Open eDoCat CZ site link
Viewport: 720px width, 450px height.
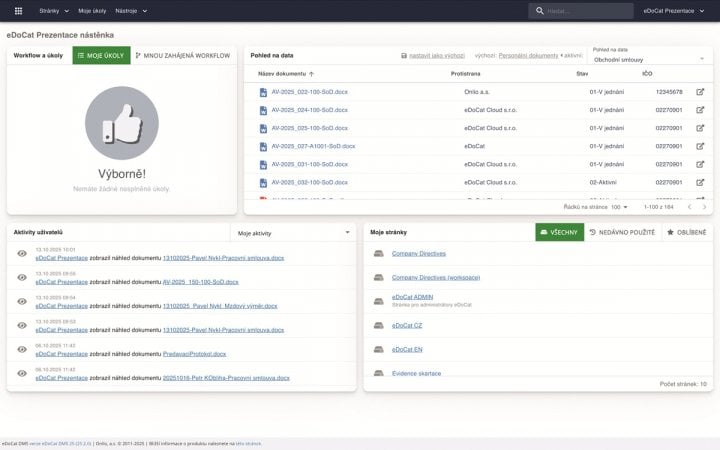pyautogui.click(x=407, y=325)
